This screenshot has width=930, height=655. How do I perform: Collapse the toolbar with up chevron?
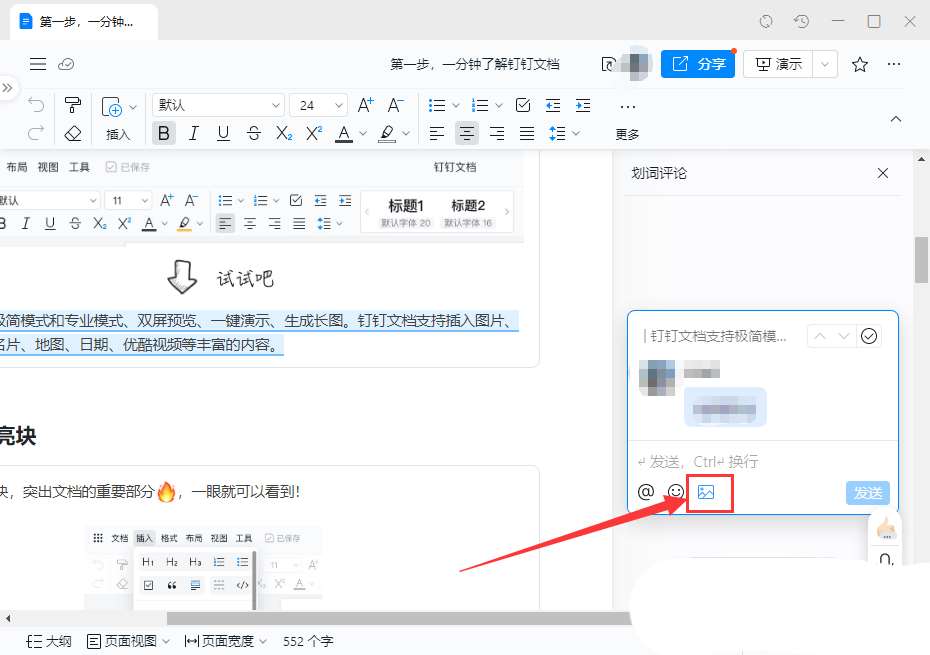pyautogui.click(x=896, y=119)
